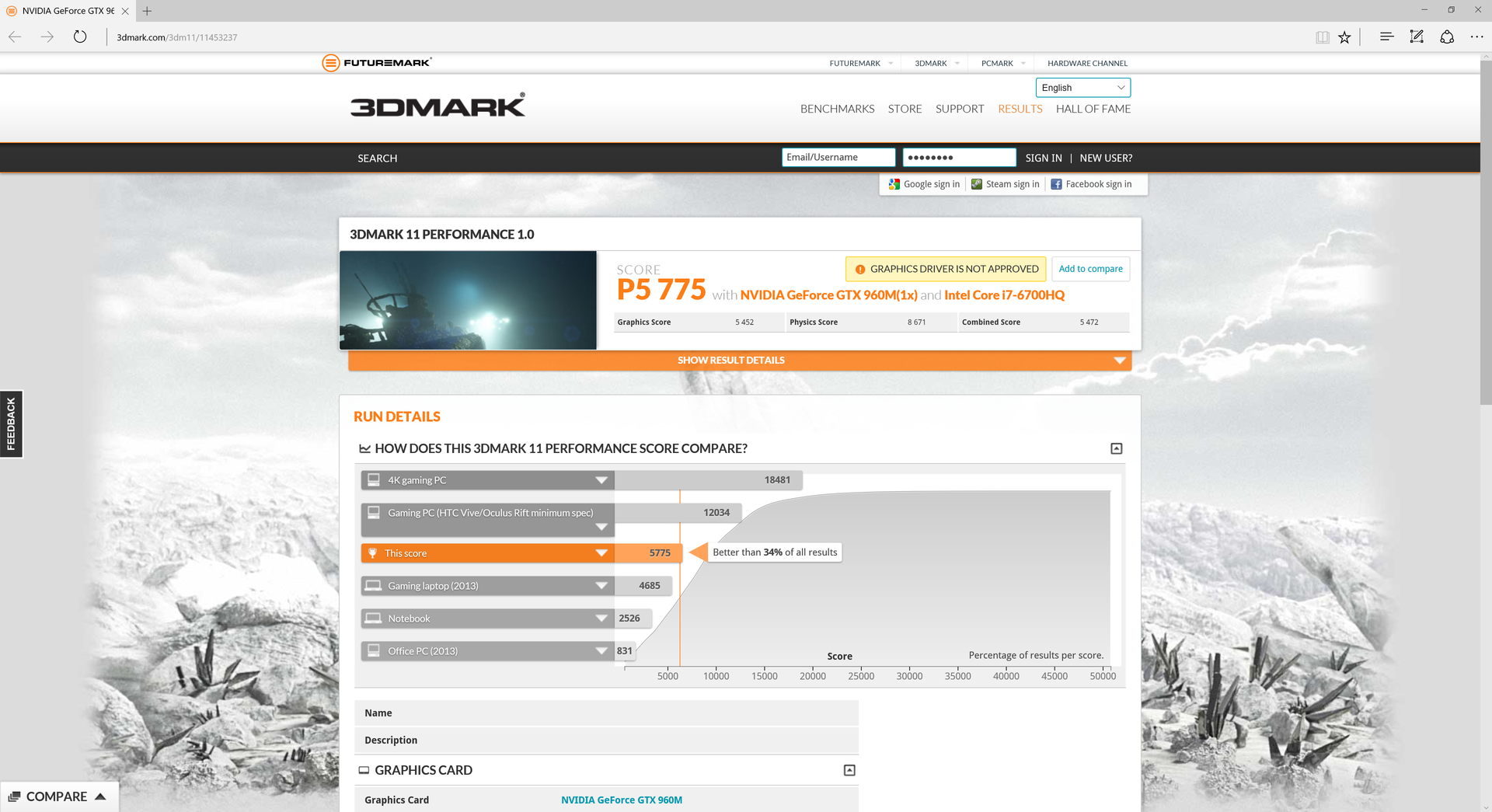Image resolution: width=1492 pixels, height=812 pixels.
Task: Open the PCMARK top menu
Action: (x=1003, y=64)
